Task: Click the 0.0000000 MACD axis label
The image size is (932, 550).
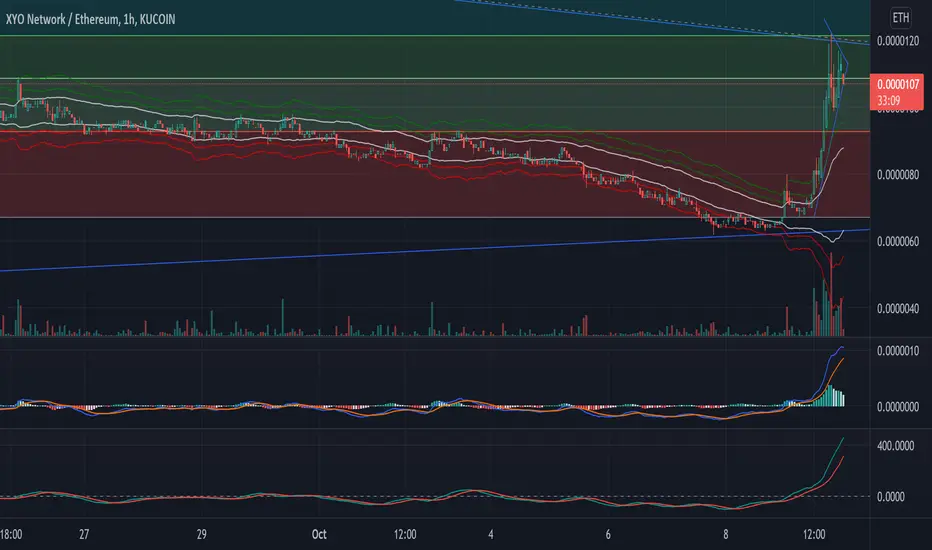Action: [898, 407]
